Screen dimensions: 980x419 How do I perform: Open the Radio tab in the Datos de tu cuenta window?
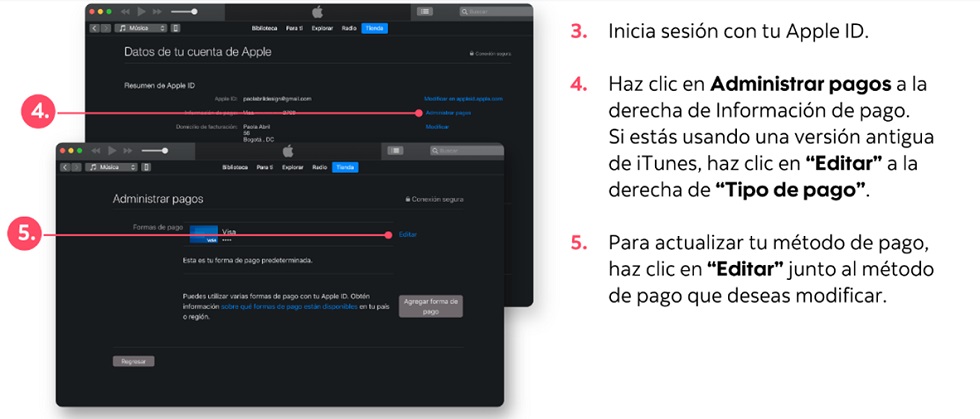349,28
